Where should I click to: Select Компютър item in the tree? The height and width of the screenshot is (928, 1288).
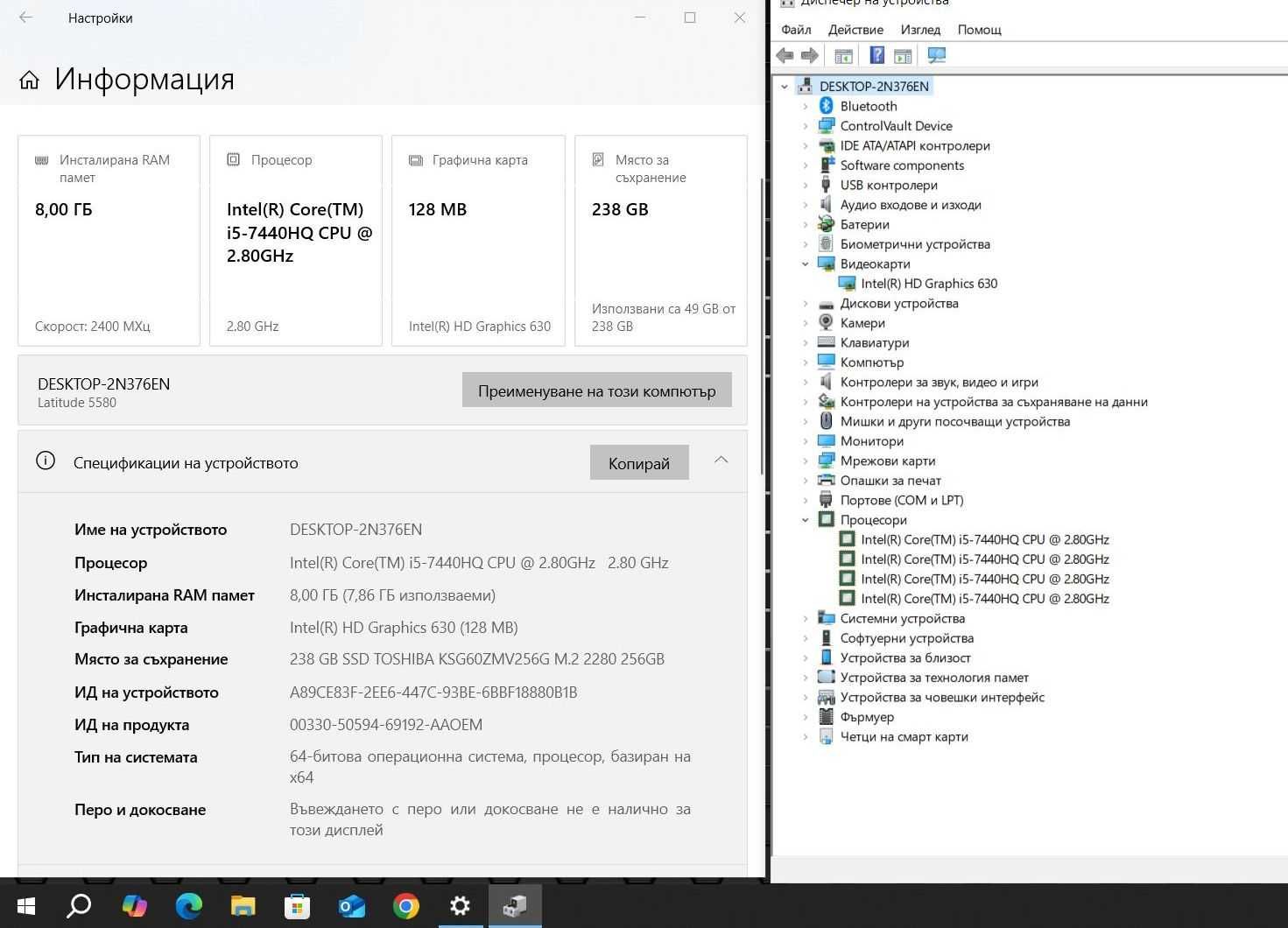tap(872, 362)
